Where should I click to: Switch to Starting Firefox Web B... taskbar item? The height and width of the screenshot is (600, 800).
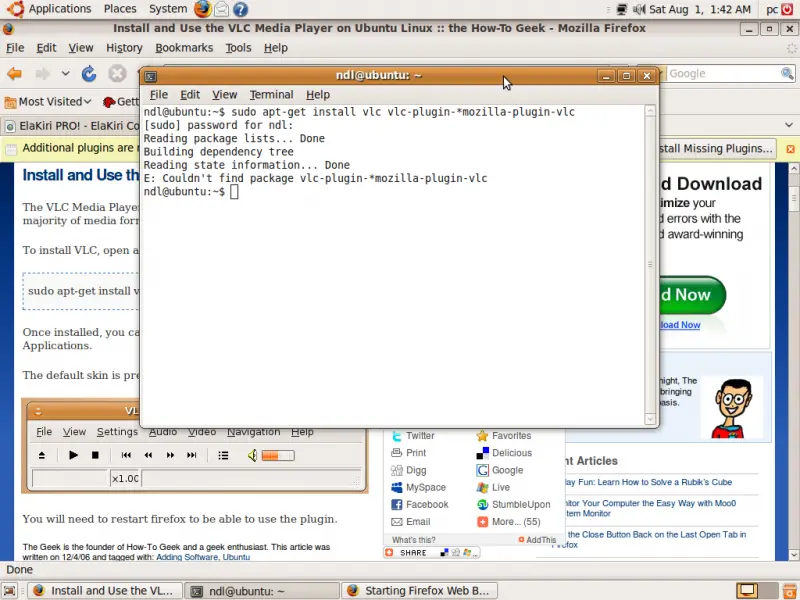pyautogui.click(x=420, y=591)
